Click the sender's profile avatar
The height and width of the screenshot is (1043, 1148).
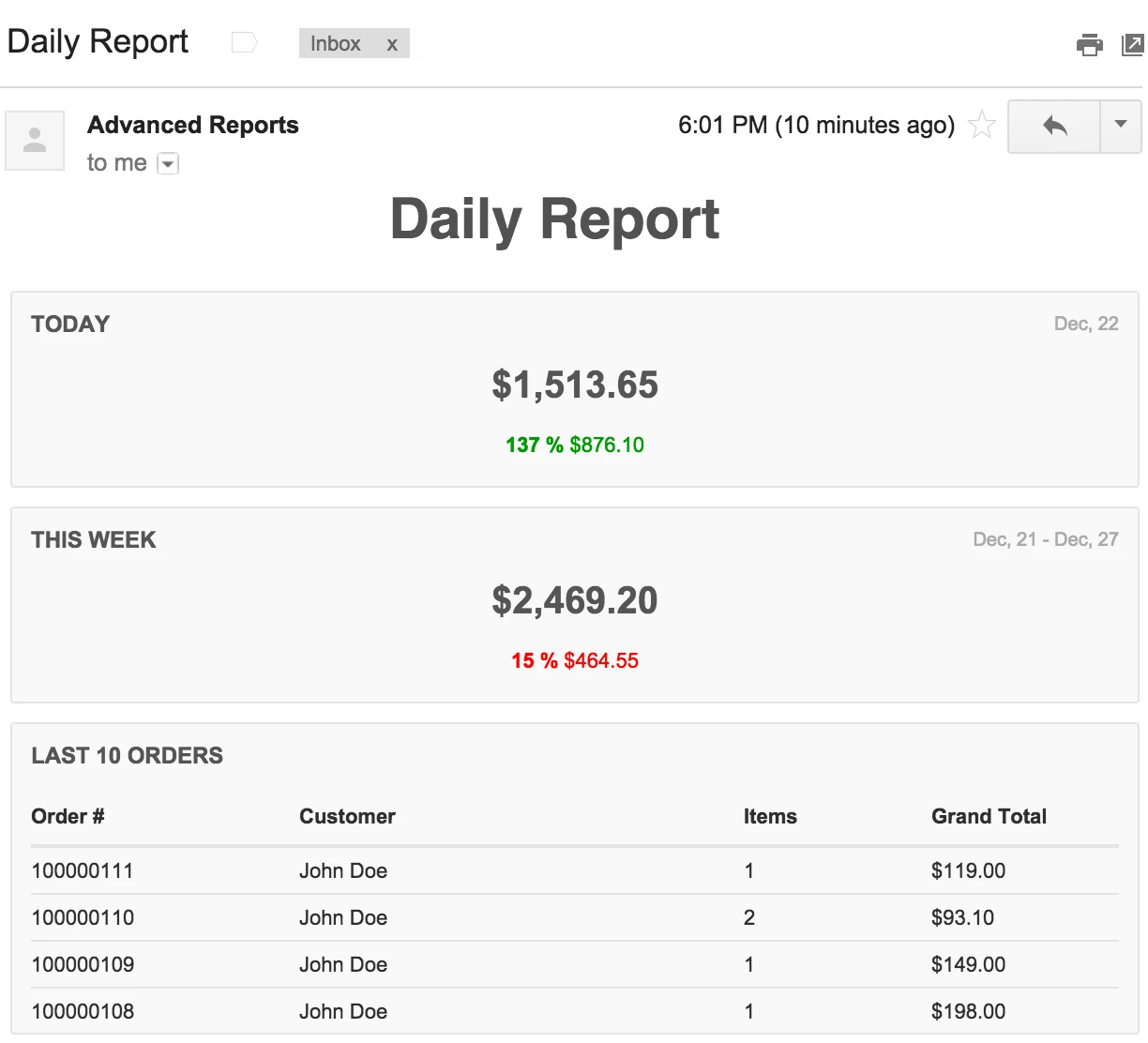[35, 141]
